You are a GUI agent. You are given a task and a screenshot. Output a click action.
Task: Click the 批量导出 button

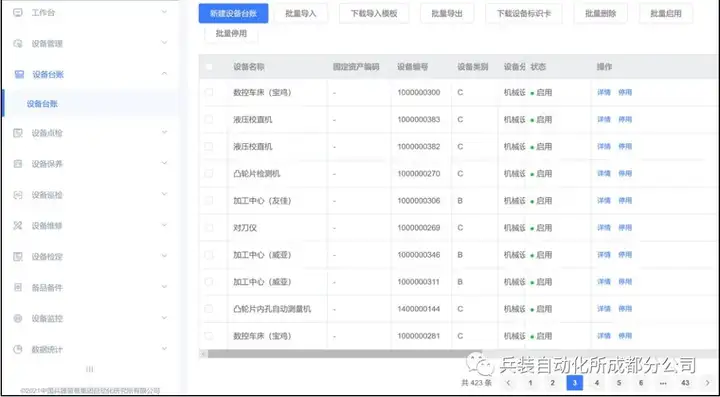447,13
